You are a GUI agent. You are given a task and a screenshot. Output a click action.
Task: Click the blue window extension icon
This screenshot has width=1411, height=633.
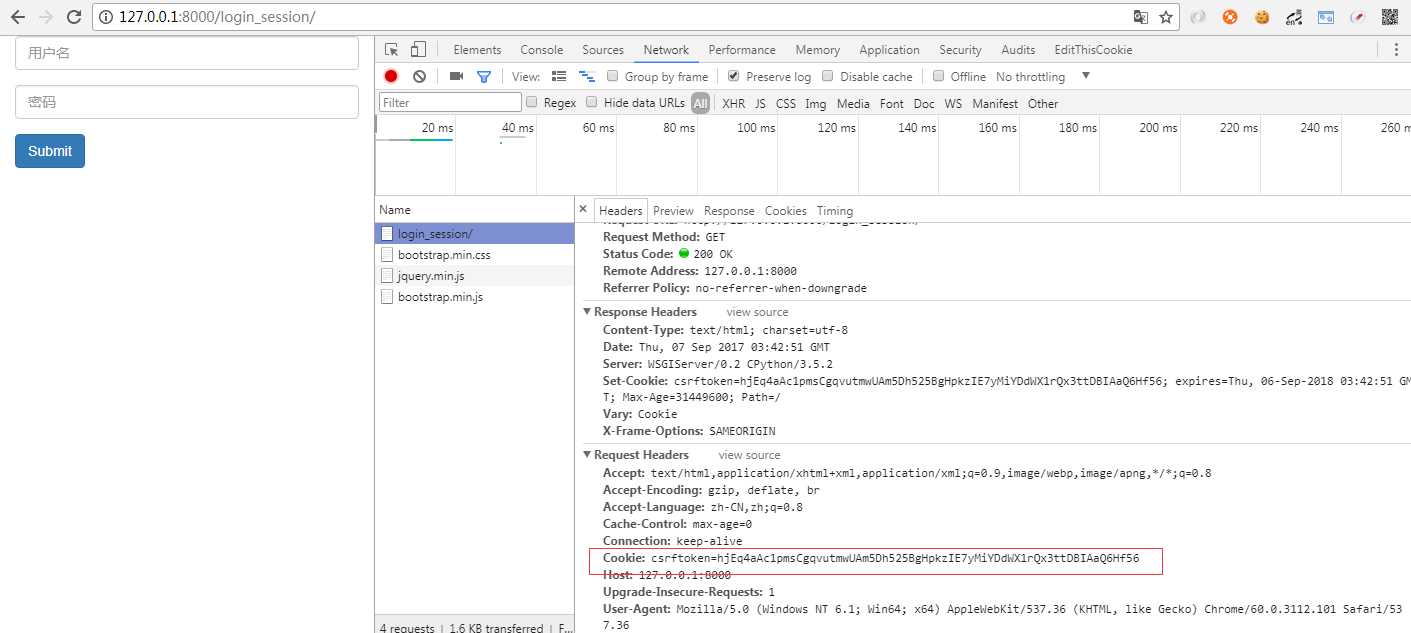pyautogui.click(x=1326, y=17)
